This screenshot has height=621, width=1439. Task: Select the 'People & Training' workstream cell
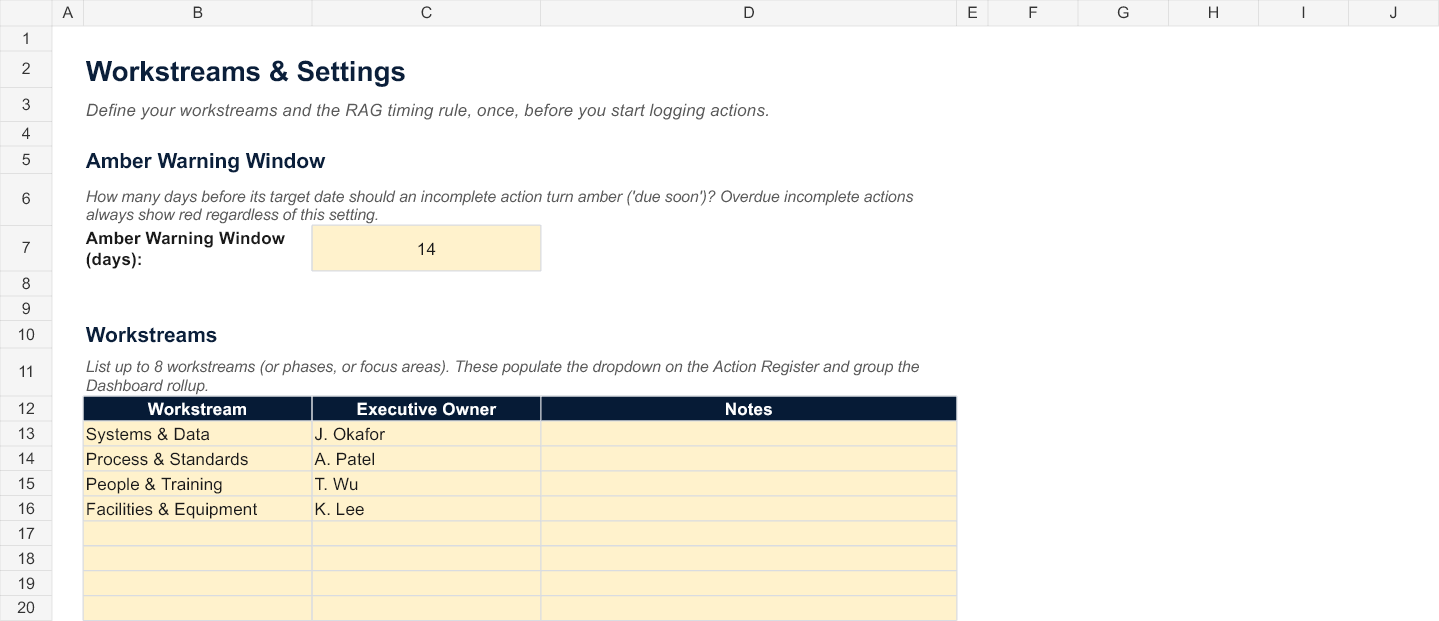coord(197,484)
